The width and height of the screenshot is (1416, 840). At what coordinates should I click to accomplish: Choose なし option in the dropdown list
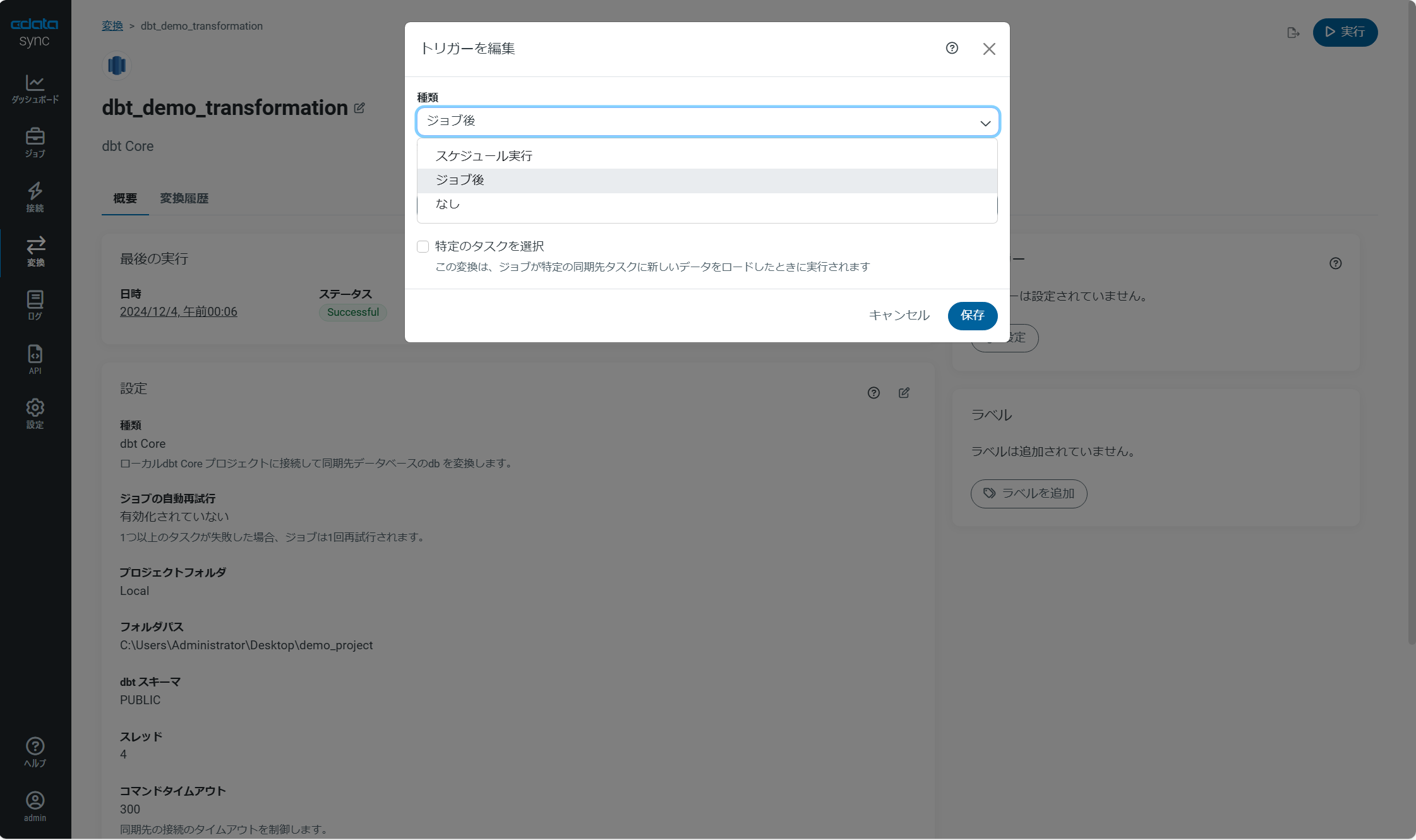(447, 204)
